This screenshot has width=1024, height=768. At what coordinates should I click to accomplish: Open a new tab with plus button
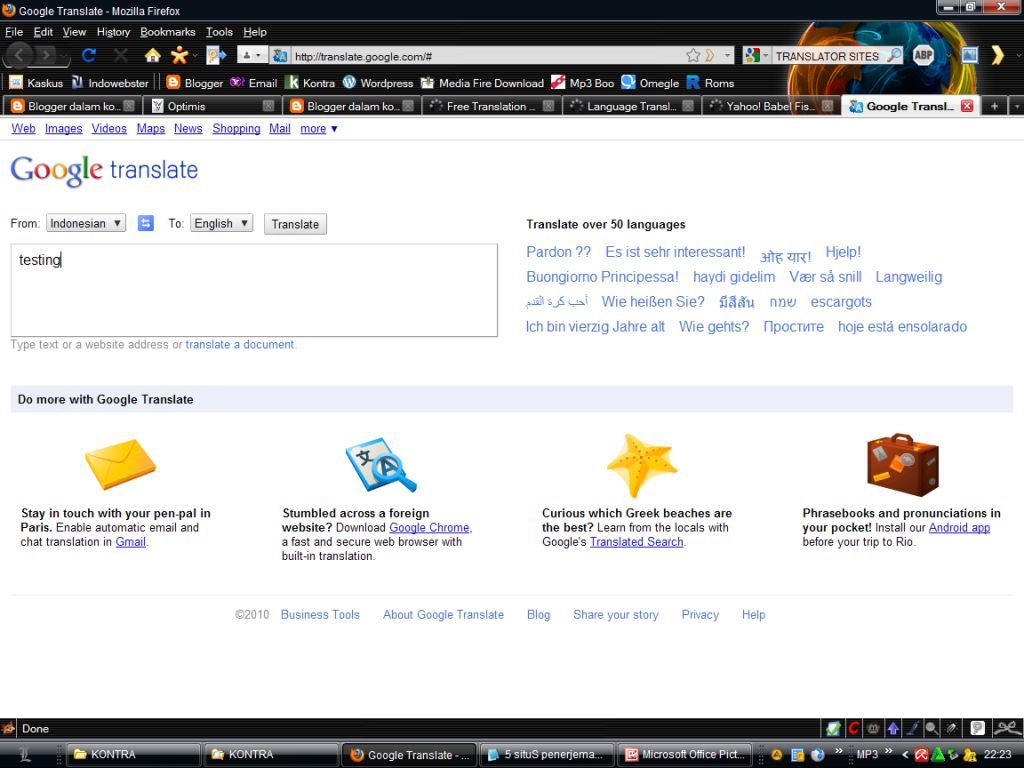point(994,106)
